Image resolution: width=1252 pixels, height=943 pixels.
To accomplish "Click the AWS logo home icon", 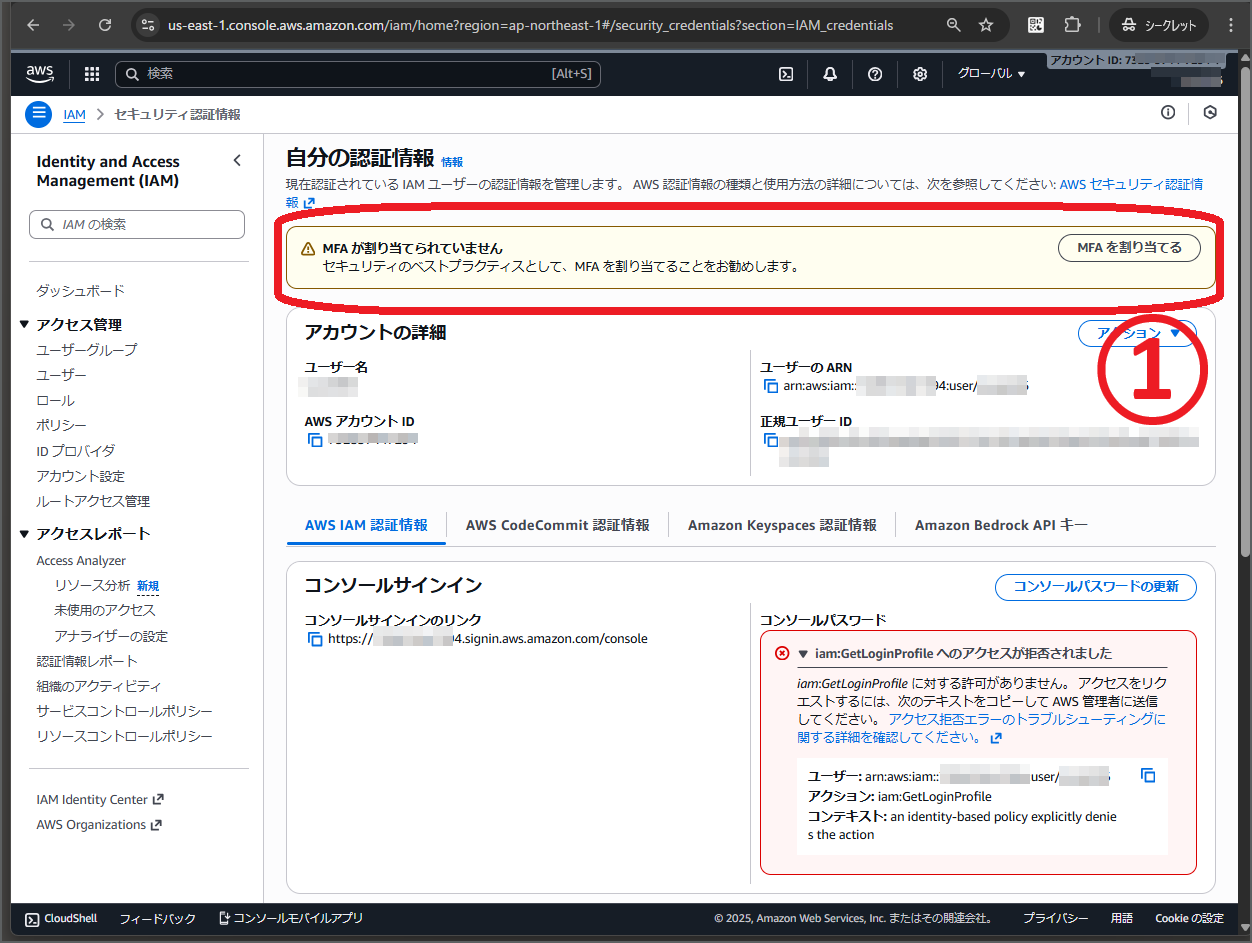I will click(x=40, y=73).
